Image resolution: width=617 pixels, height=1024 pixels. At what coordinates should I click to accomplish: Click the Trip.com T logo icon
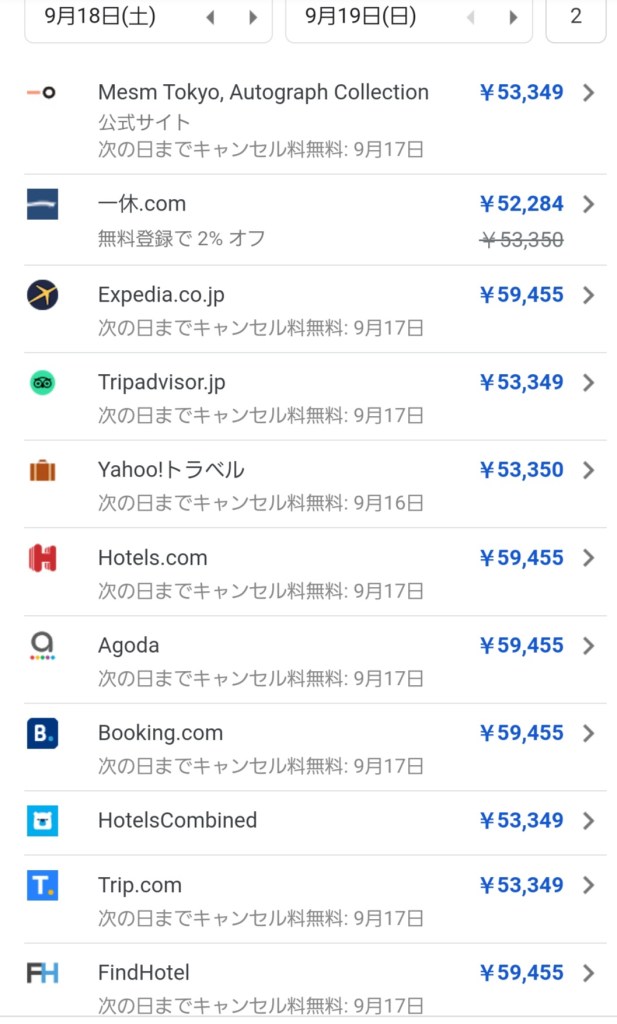42,885
